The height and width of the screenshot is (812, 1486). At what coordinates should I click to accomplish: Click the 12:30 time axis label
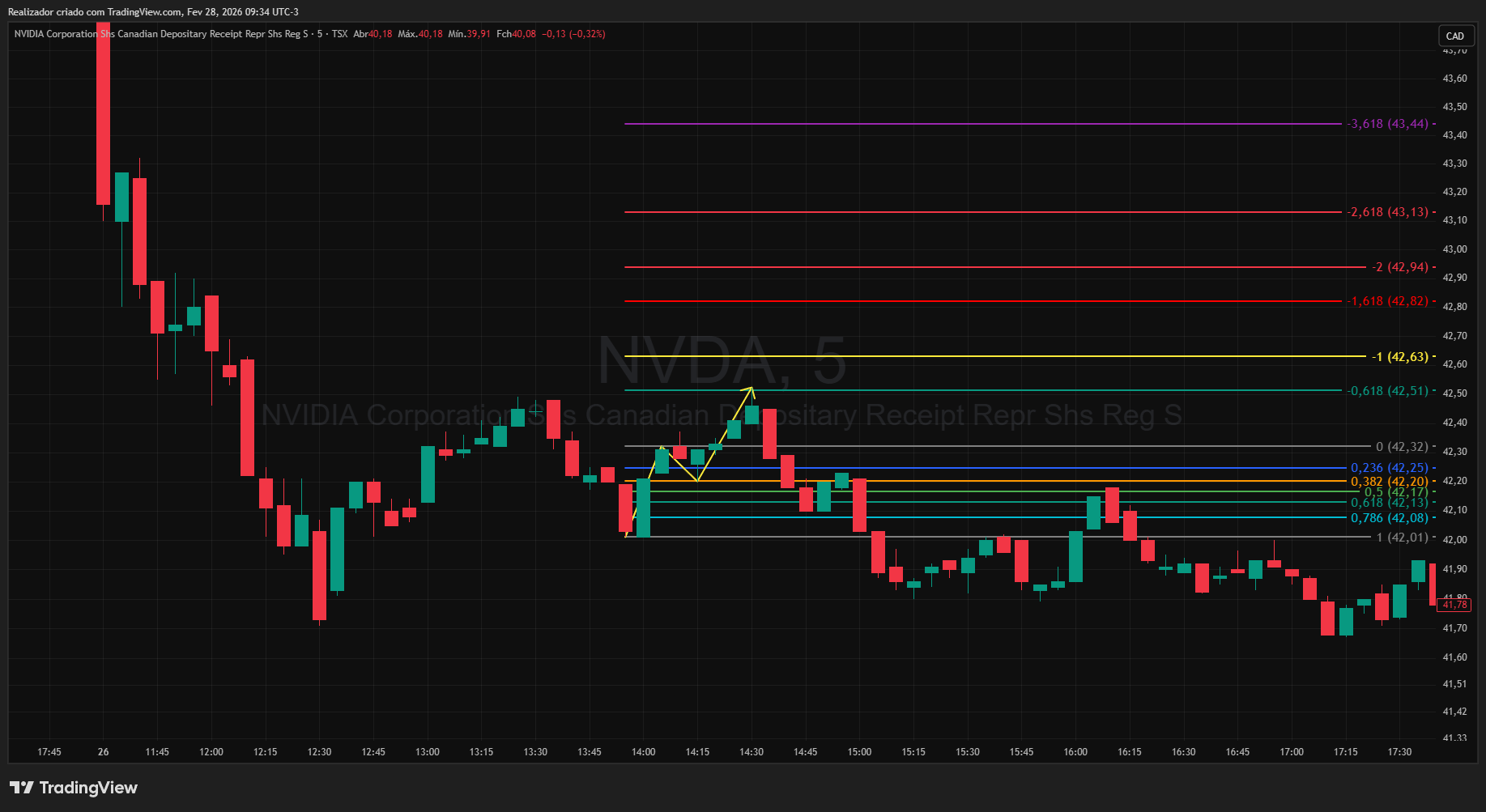click(x=320, y=752)
